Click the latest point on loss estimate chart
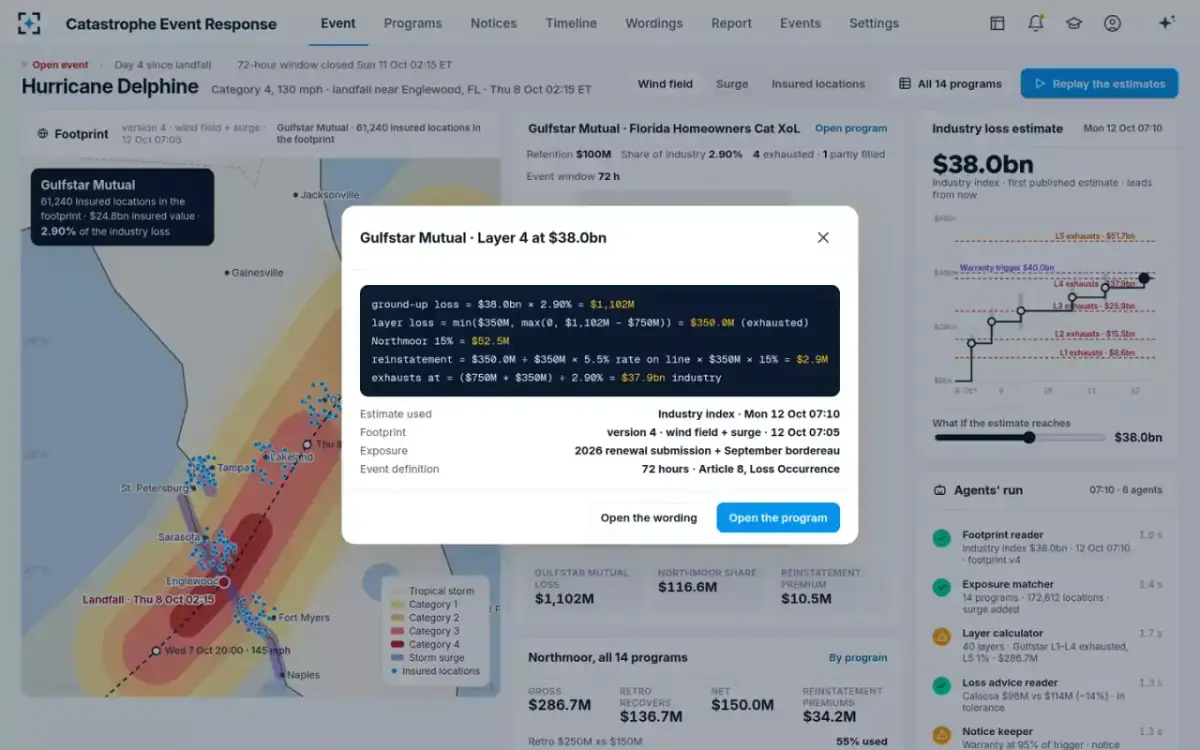Viewport: 1200px width, 750px height. click(1144, 278)
